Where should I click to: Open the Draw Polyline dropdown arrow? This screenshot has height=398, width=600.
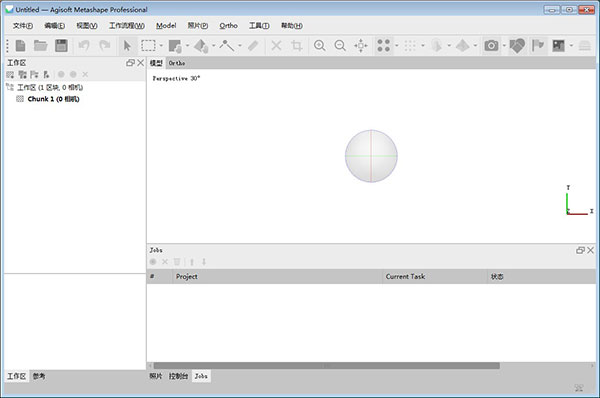(240, 46)
